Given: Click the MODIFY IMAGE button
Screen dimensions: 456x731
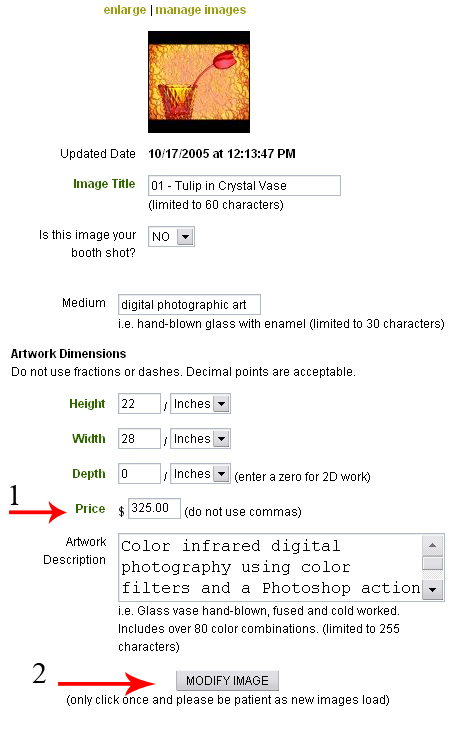Looking at the screenshot, I should coord(227,681).
